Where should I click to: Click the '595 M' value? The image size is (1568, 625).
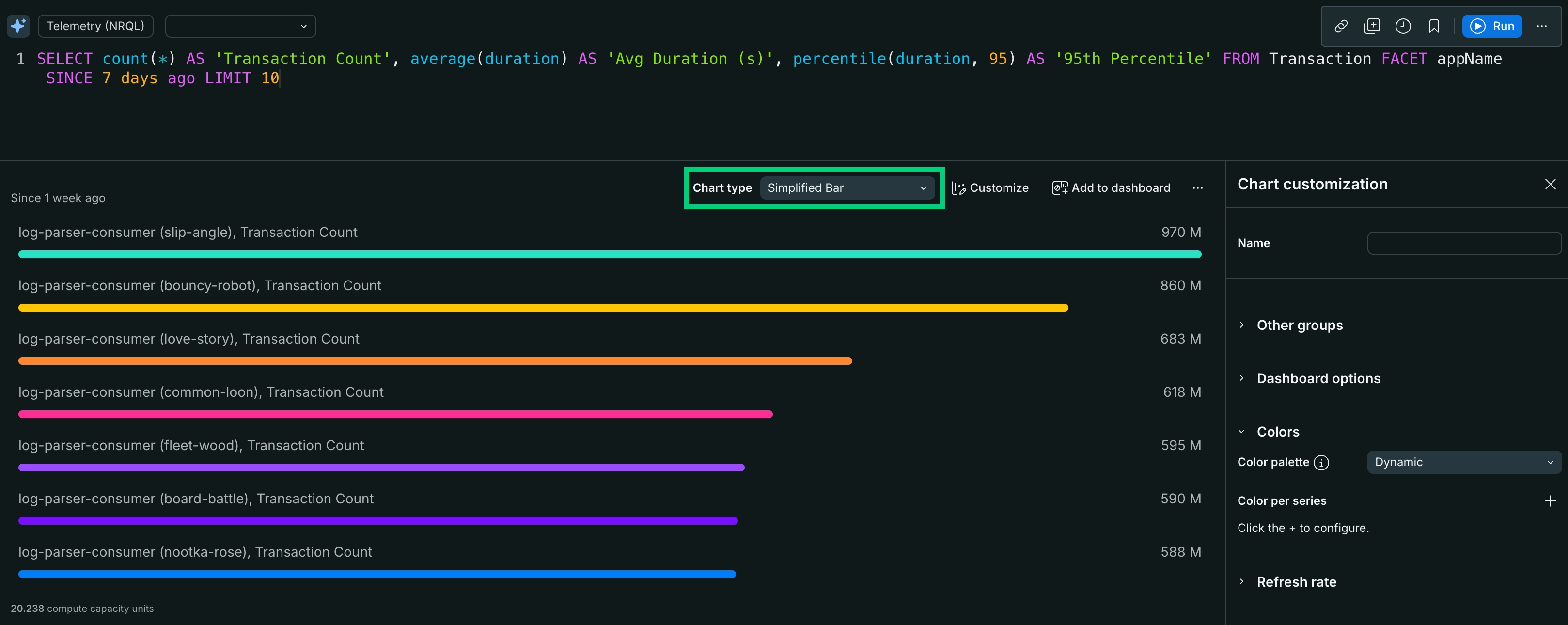[x=1181, y=445]
